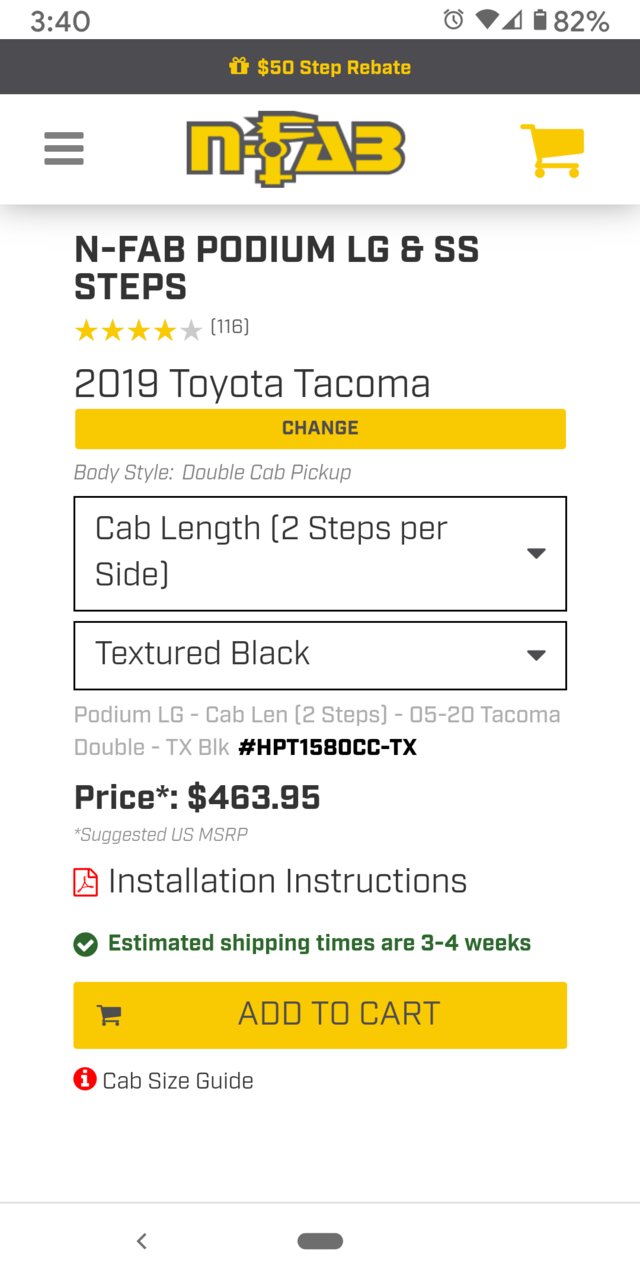Open the Cab Length (2 Steps per Side) selector
Screen dimensions: 640x1280
320,553
